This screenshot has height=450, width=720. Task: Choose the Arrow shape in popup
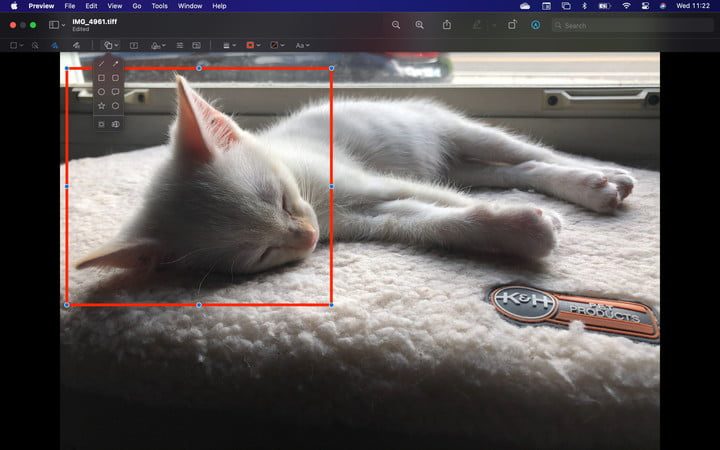click(115, 64)
